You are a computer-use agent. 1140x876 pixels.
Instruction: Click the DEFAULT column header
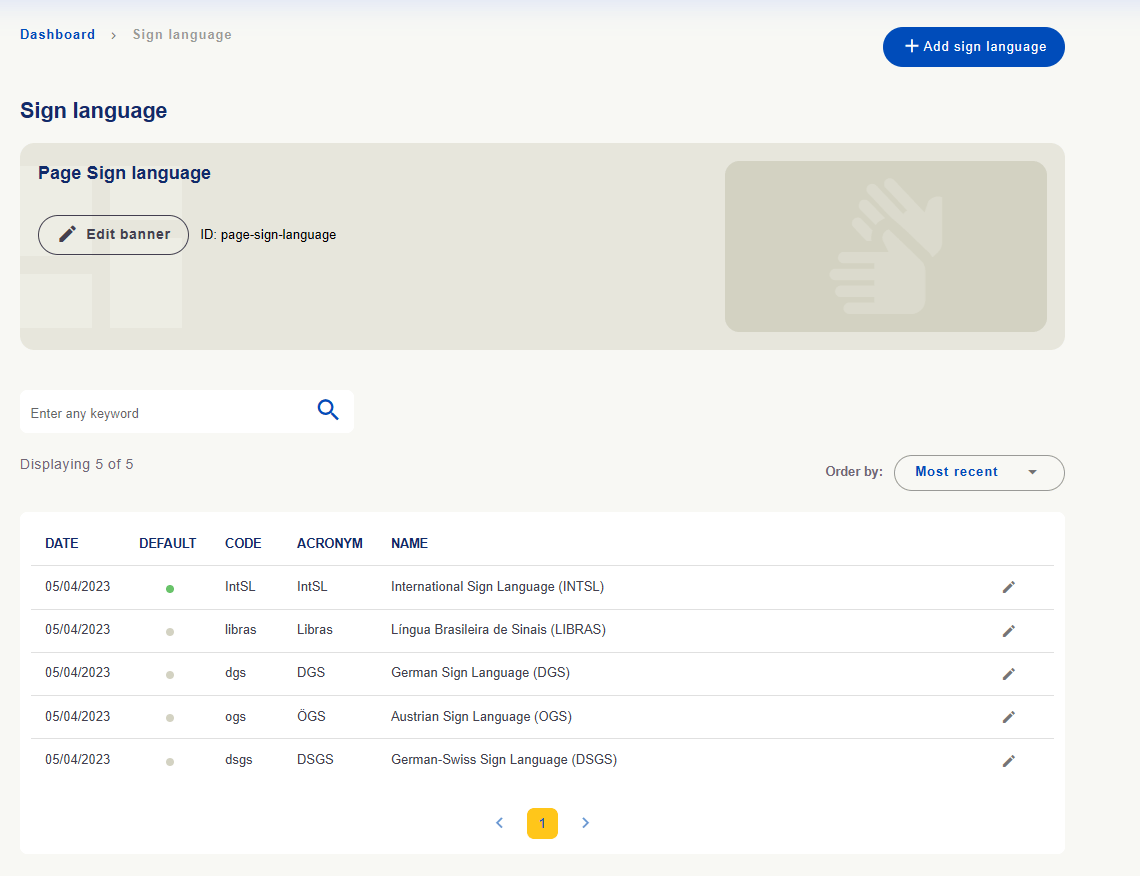pyautogui.click(x=167, y=543)
